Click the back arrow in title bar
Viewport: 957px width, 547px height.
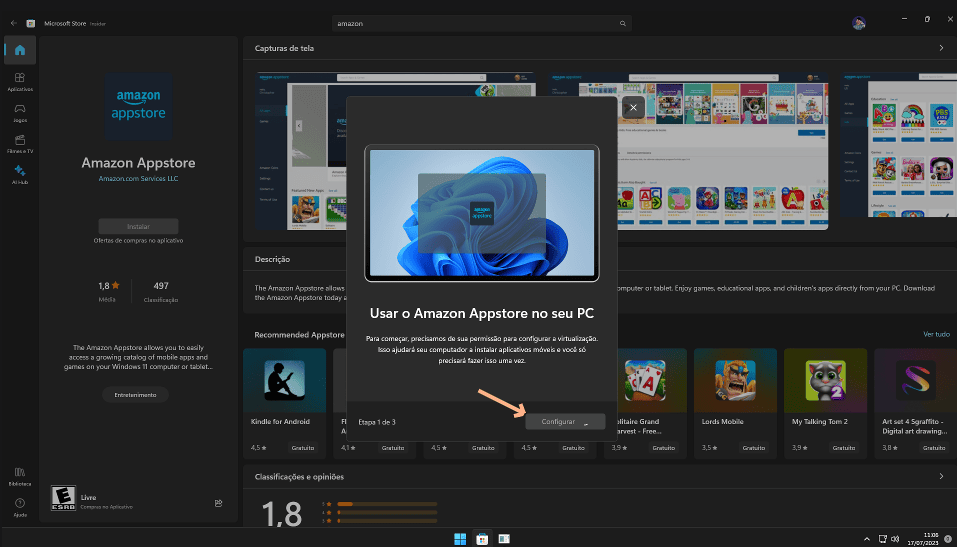tap(13, 23)
